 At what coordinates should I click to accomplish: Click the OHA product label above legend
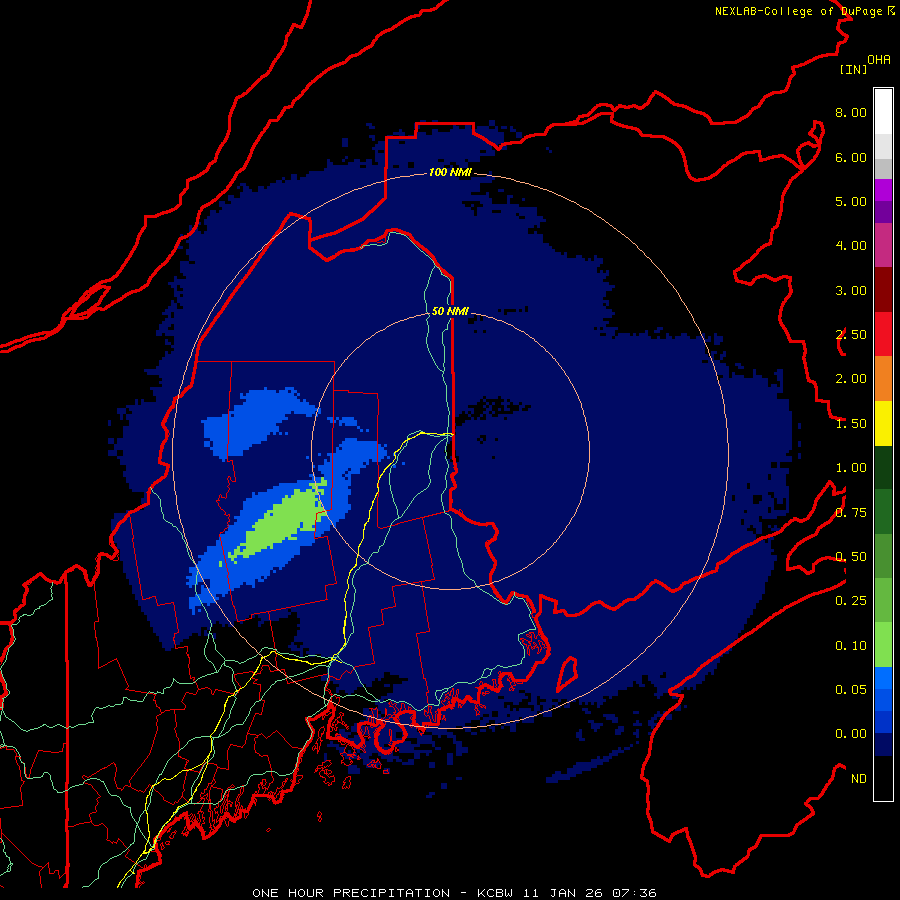(x=879, y=60)
